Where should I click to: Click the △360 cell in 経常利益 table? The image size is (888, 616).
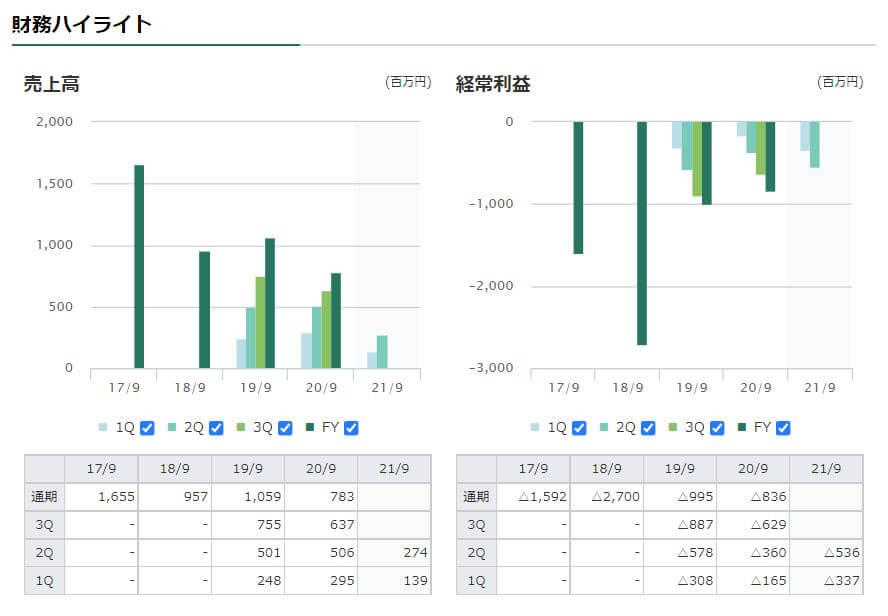pyautogui.click(x=753, y=553)
